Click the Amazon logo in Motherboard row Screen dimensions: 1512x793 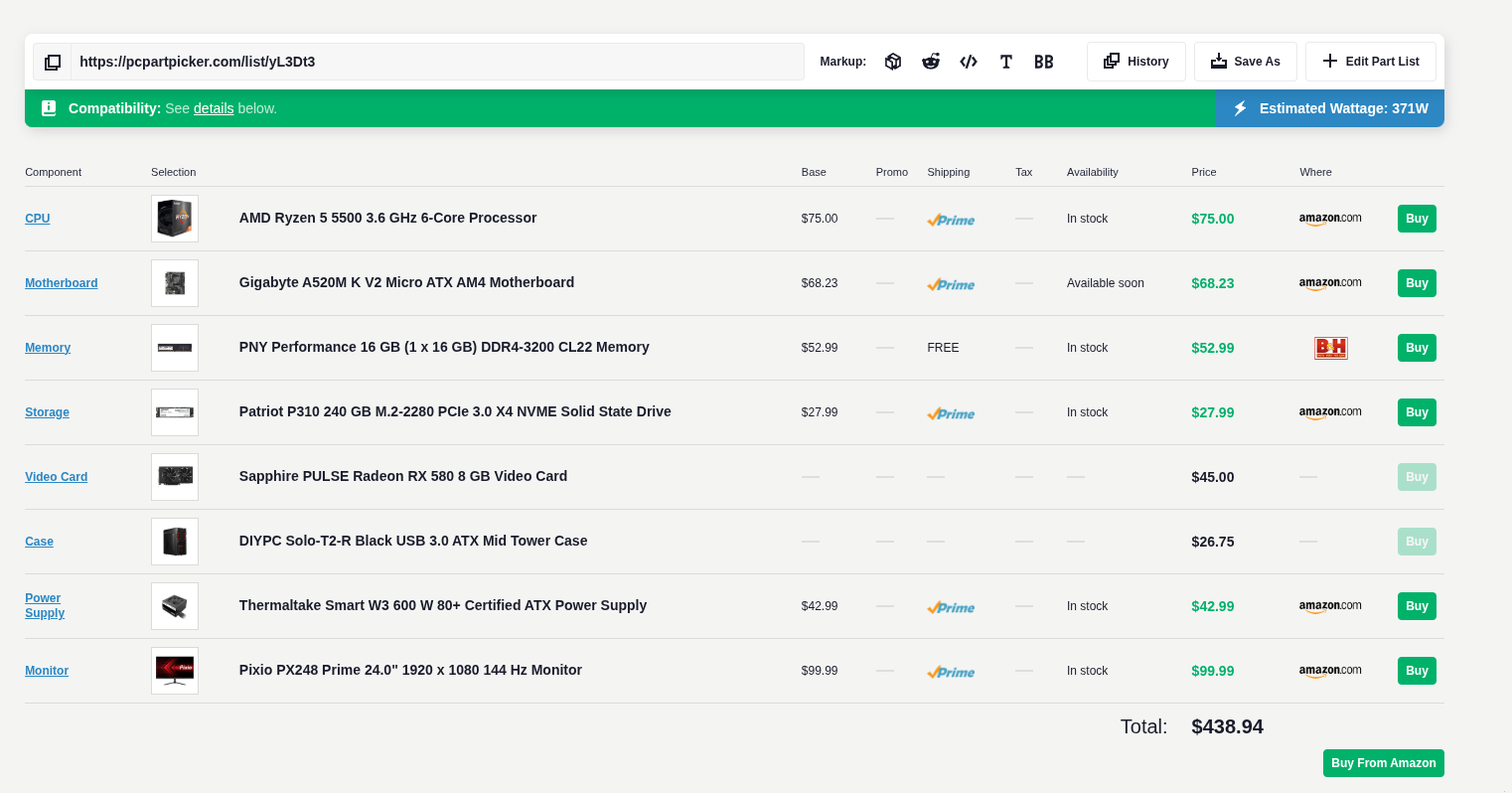click(1330, 283)
